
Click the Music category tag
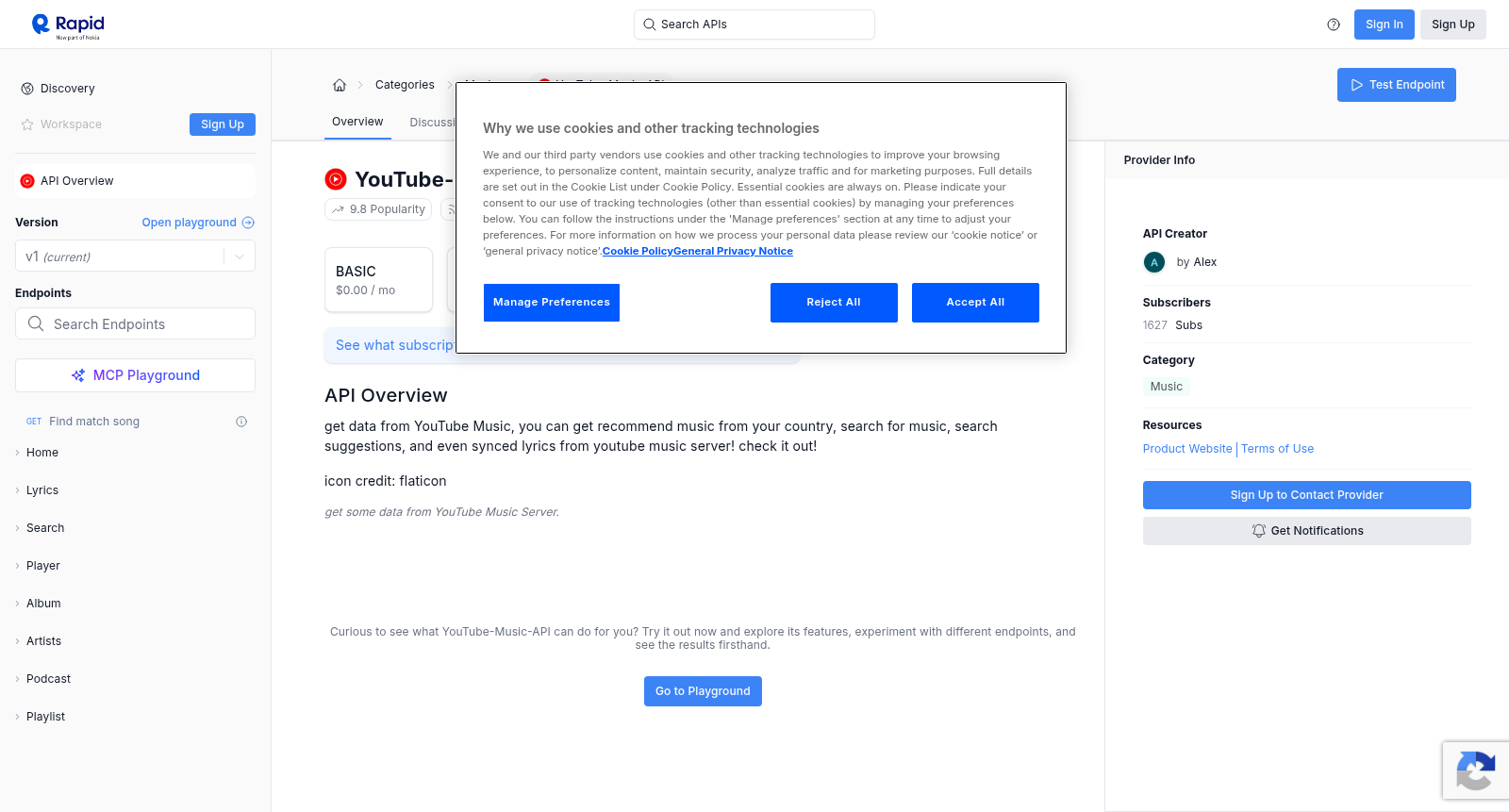pos(1166,387)
